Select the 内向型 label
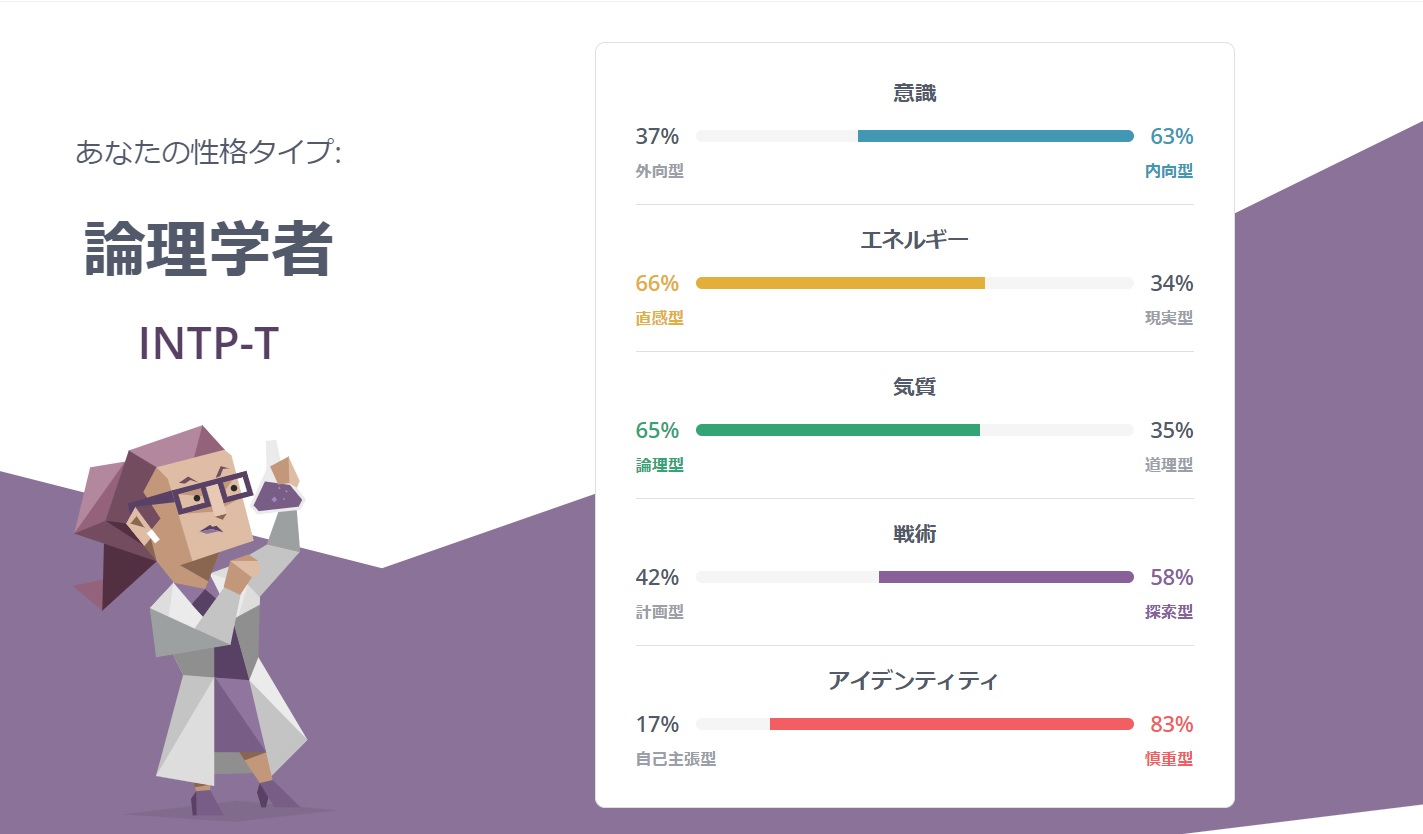This screenshot has height=834, width=1423. 1169,171
